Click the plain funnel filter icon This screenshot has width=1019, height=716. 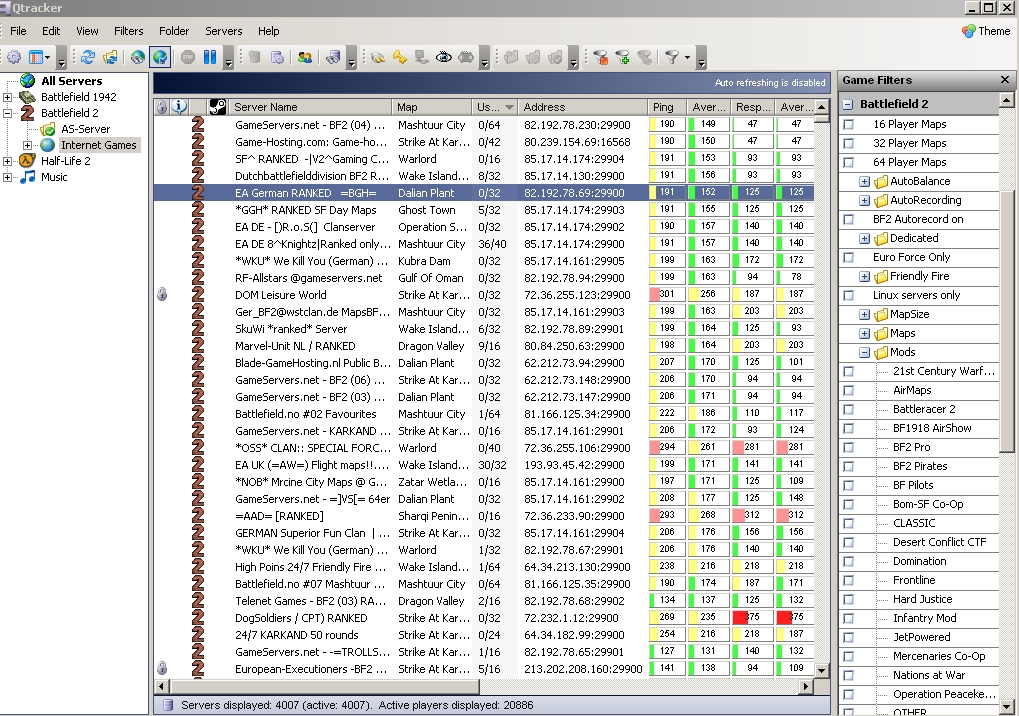coord(672,57)
